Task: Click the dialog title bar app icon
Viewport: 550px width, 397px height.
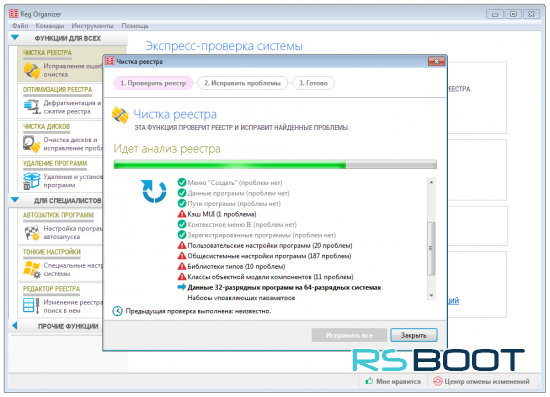Action: 110,61
